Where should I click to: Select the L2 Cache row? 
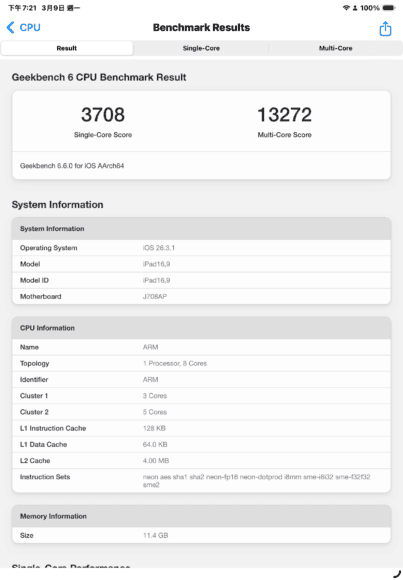pos(201,461)
